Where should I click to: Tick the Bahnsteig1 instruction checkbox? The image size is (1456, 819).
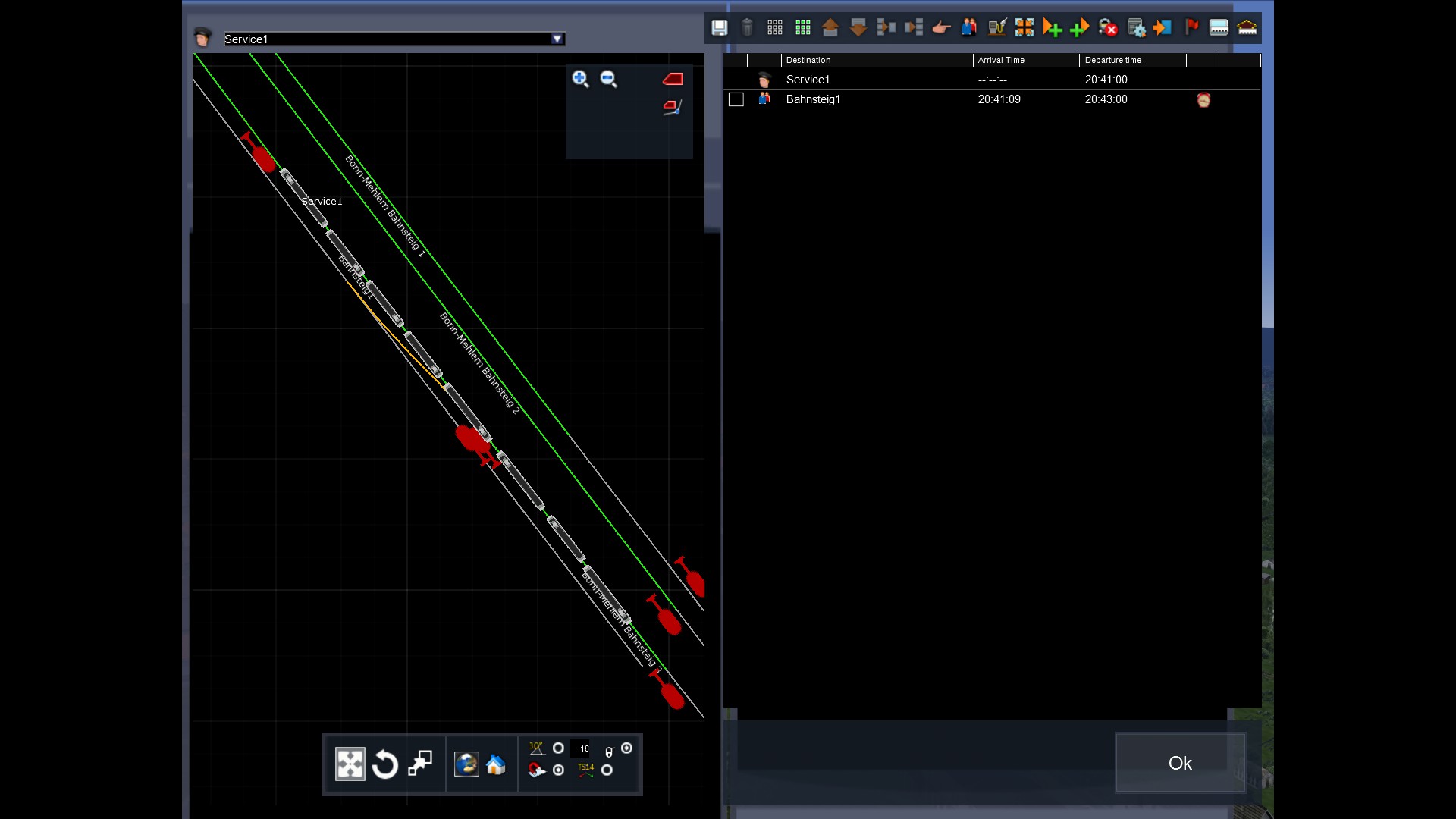[736, 99]
